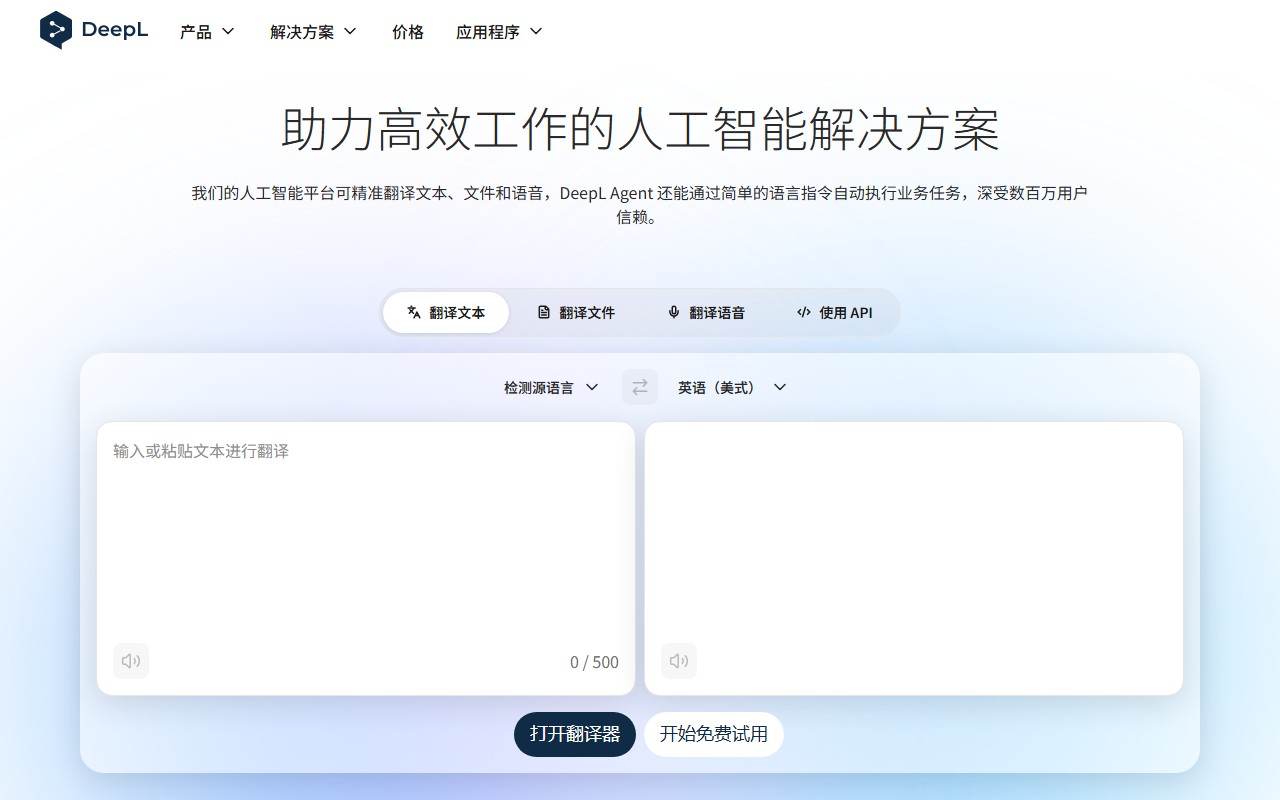Open the 价格 page

tap(408, 32)
